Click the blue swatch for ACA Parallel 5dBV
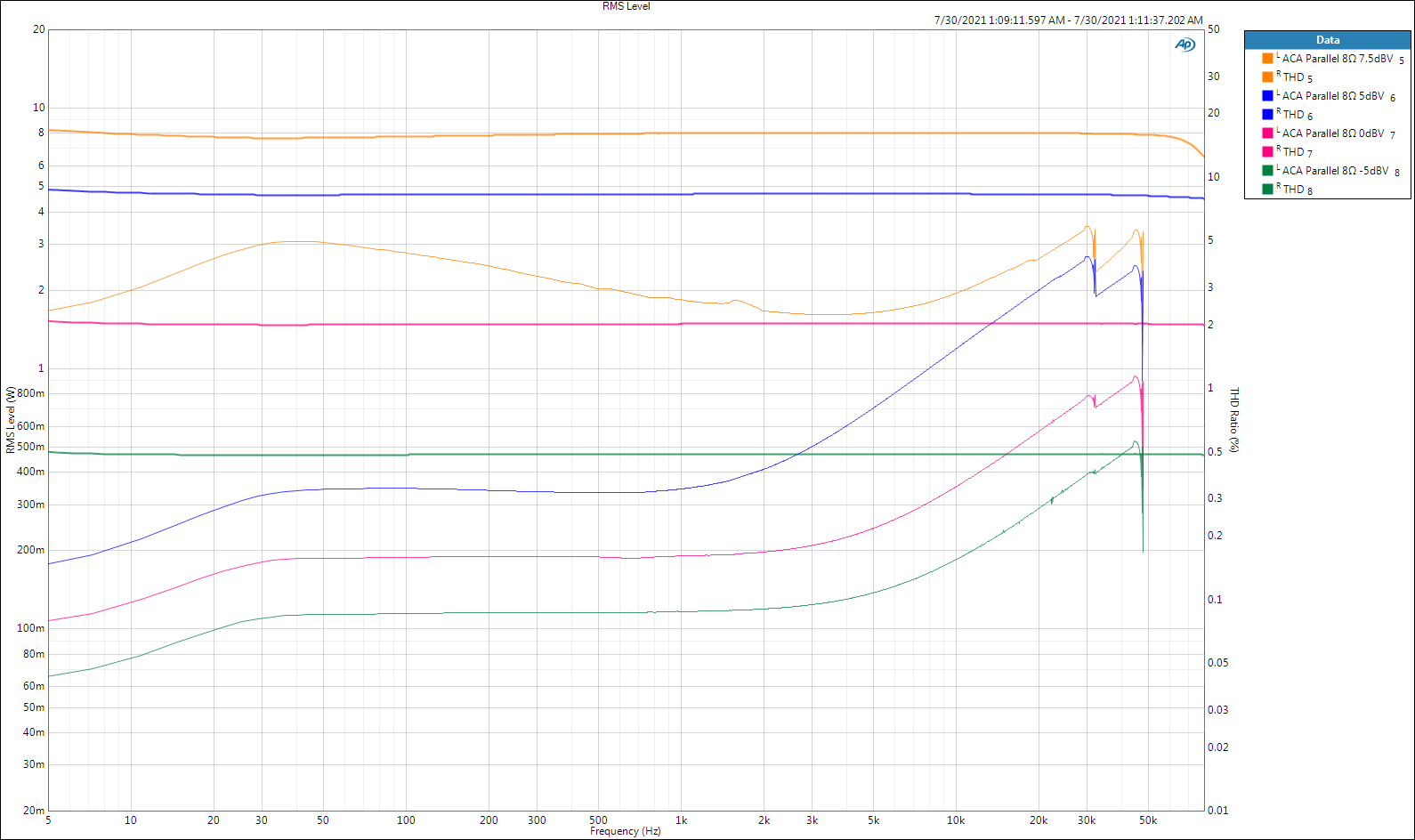The image size is (1415, 840). [1267, 96]
